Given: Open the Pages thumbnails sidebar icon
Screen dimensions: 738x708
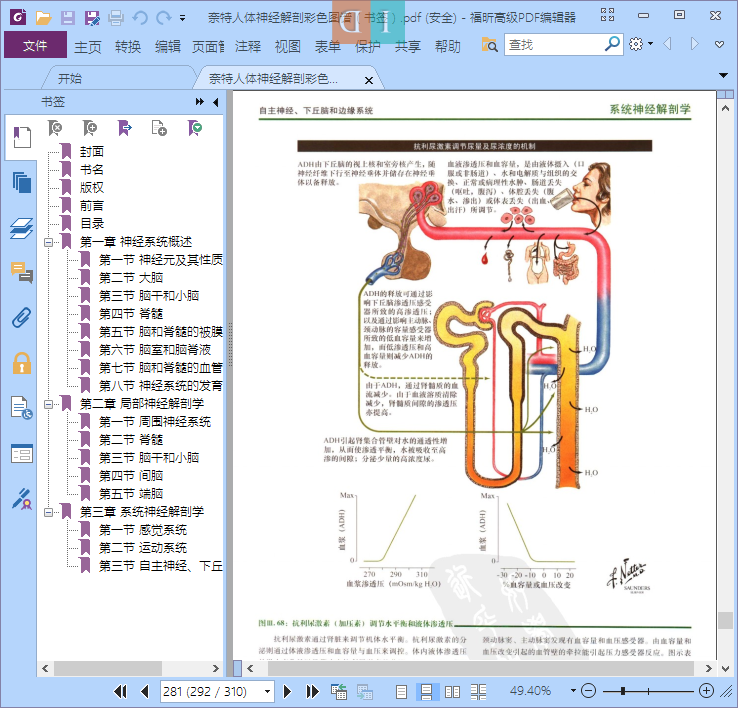Looking at the screenshot, I should [22, 182].
